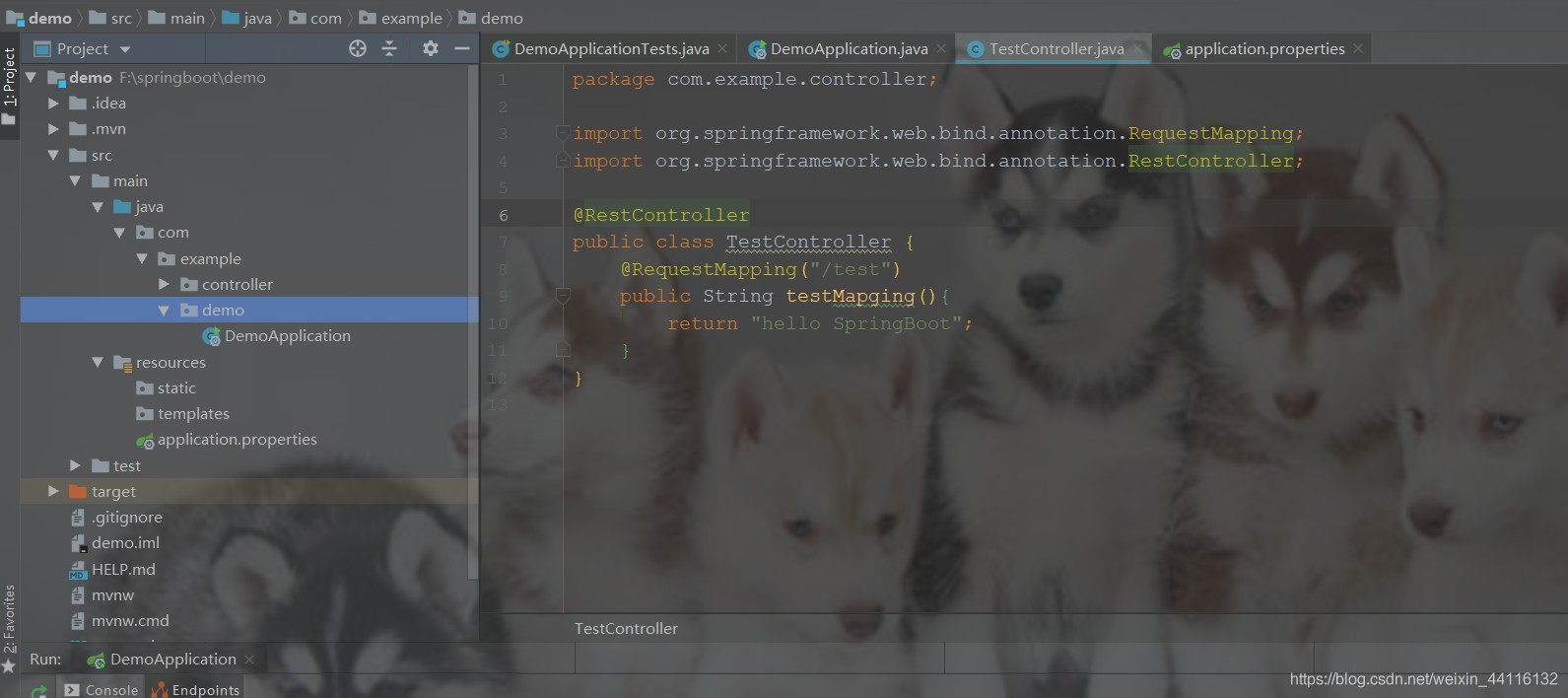
Task: Select the DemoApplication class in tree
Action: coord(277,336)
